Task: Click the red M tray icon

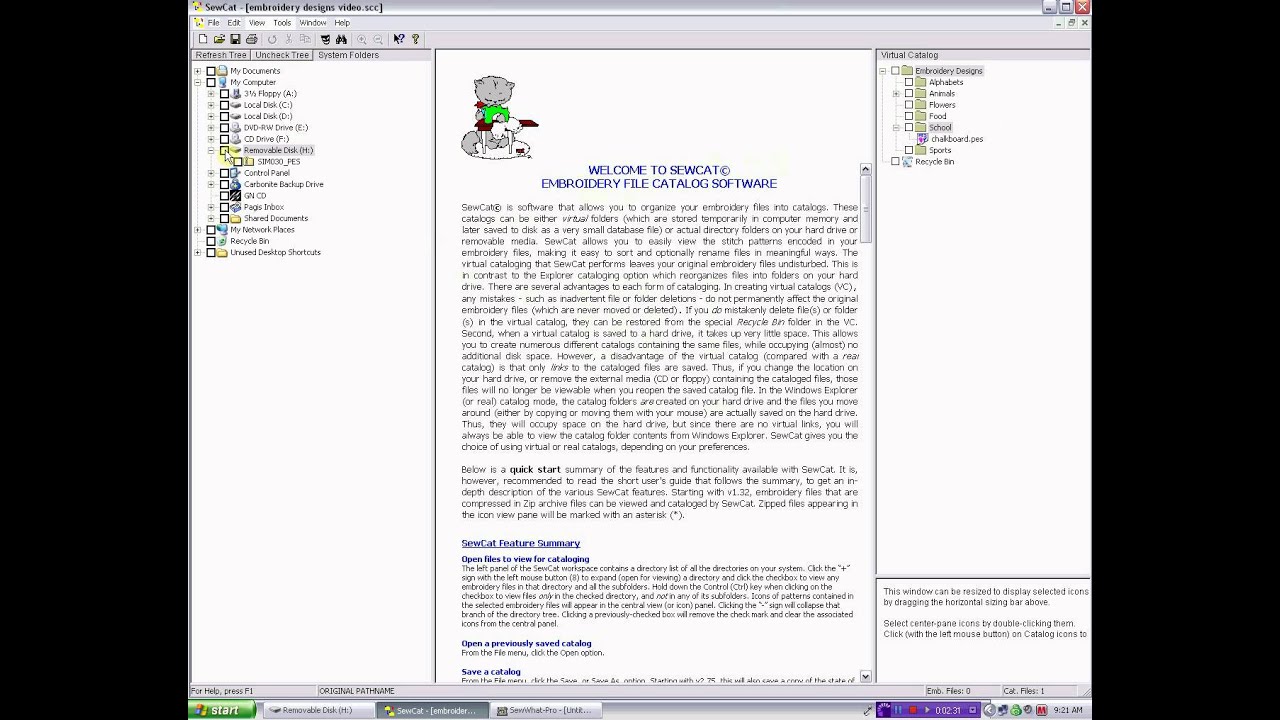Action: click(1041, 710)
